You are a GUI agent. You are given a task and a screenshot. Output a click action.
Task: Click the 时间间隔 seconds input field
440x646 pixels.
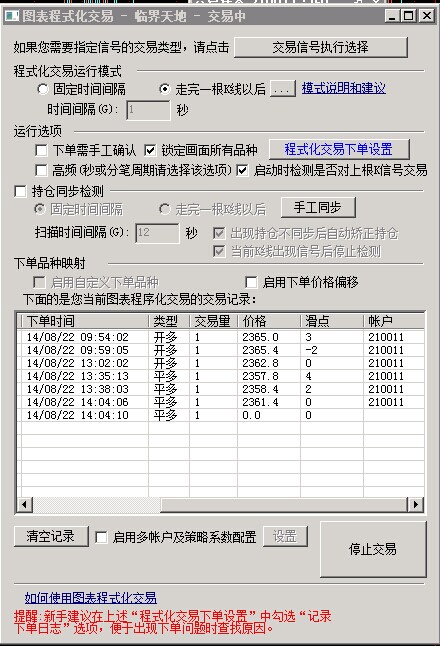pyautogui.click(x=148, y=110)
